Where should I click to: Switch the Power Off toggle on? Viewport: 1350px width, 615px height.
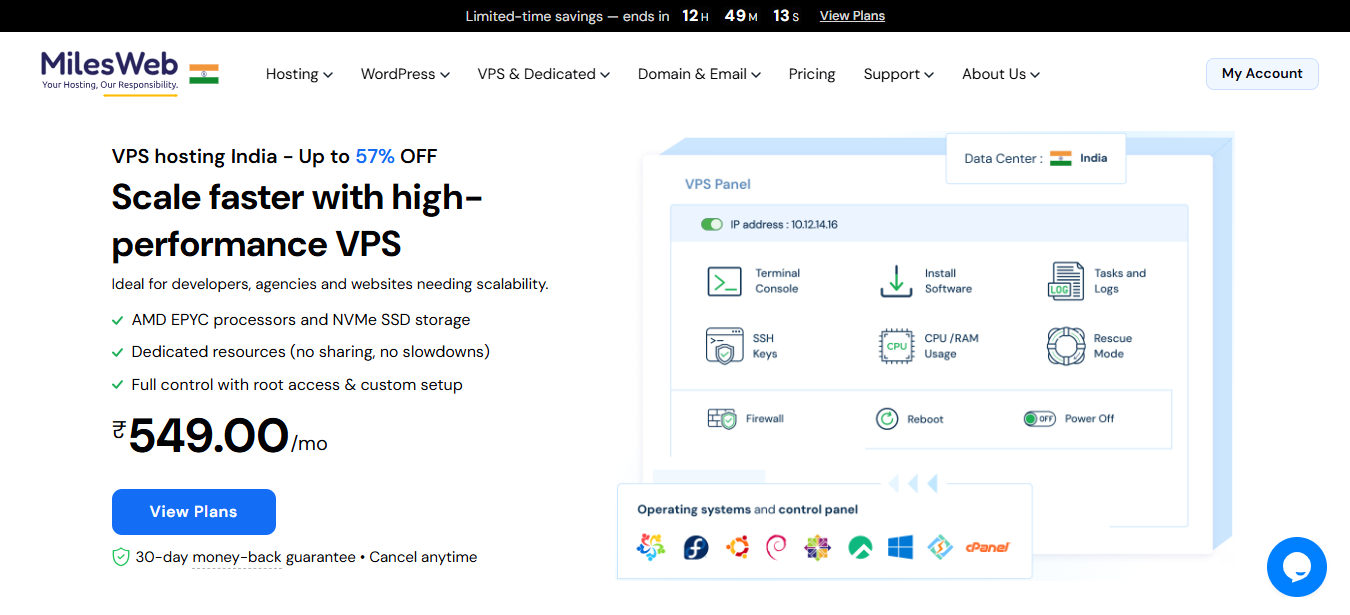click(x=1040, y=418)
